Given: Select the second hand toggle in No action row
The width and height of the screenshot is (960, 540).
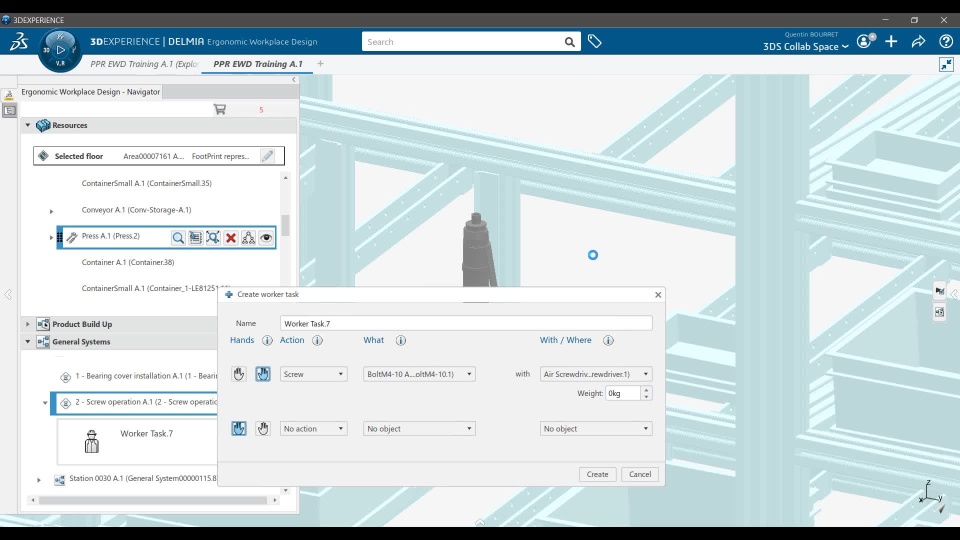Looking at the screenshot, I should point(262,429).
